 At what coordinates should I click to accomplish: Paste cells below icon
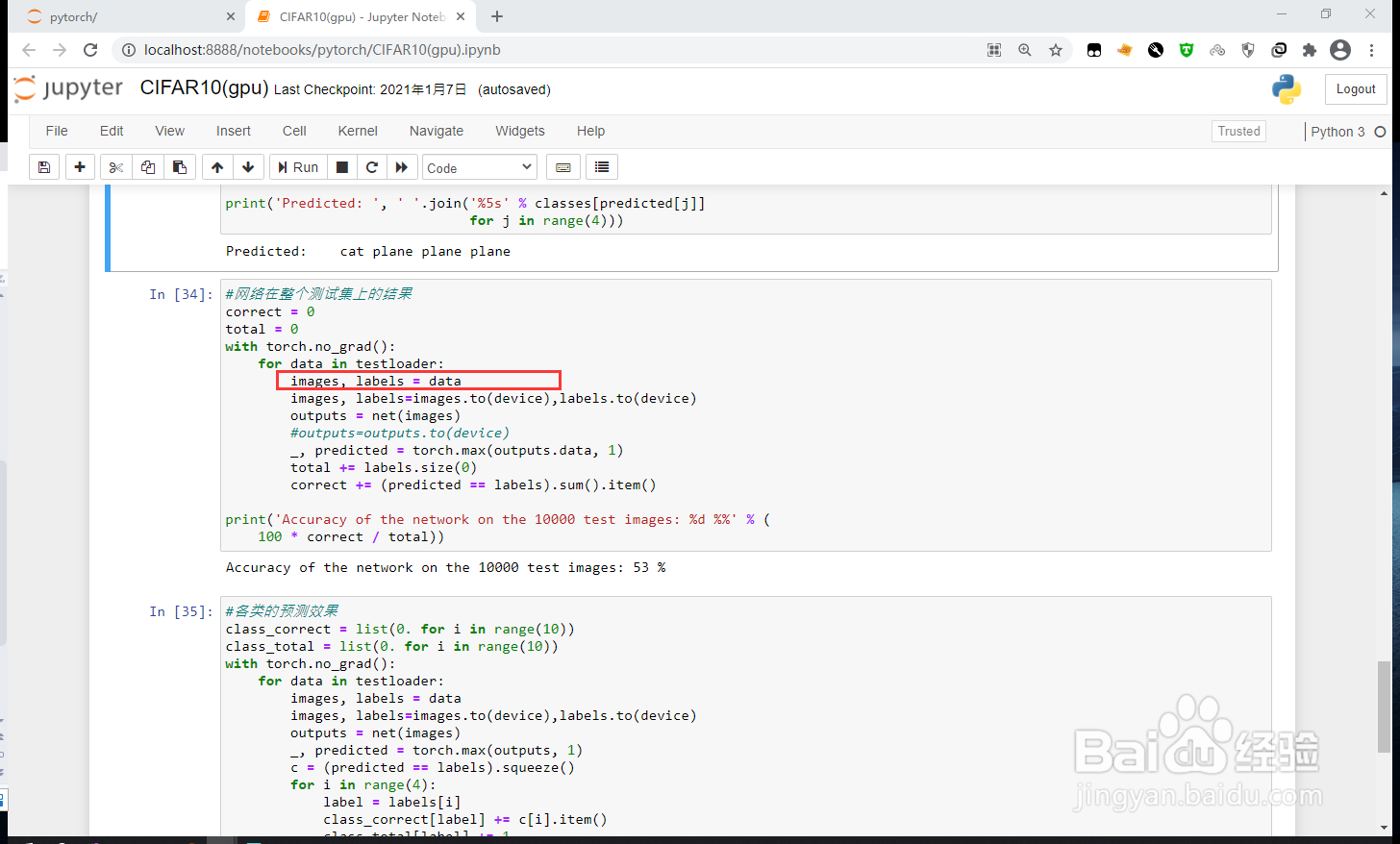tap(180, 167)
